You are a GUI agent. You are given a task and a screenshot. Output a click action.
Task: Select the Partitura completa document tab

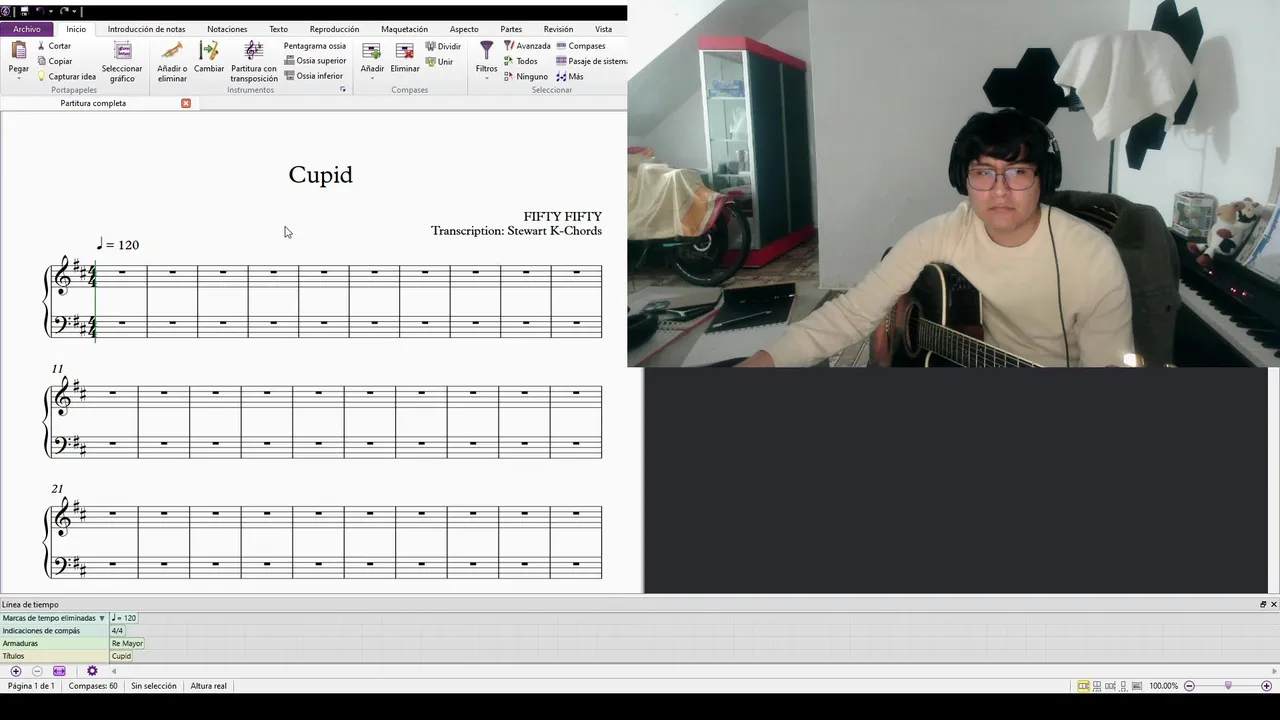point(93,103)
